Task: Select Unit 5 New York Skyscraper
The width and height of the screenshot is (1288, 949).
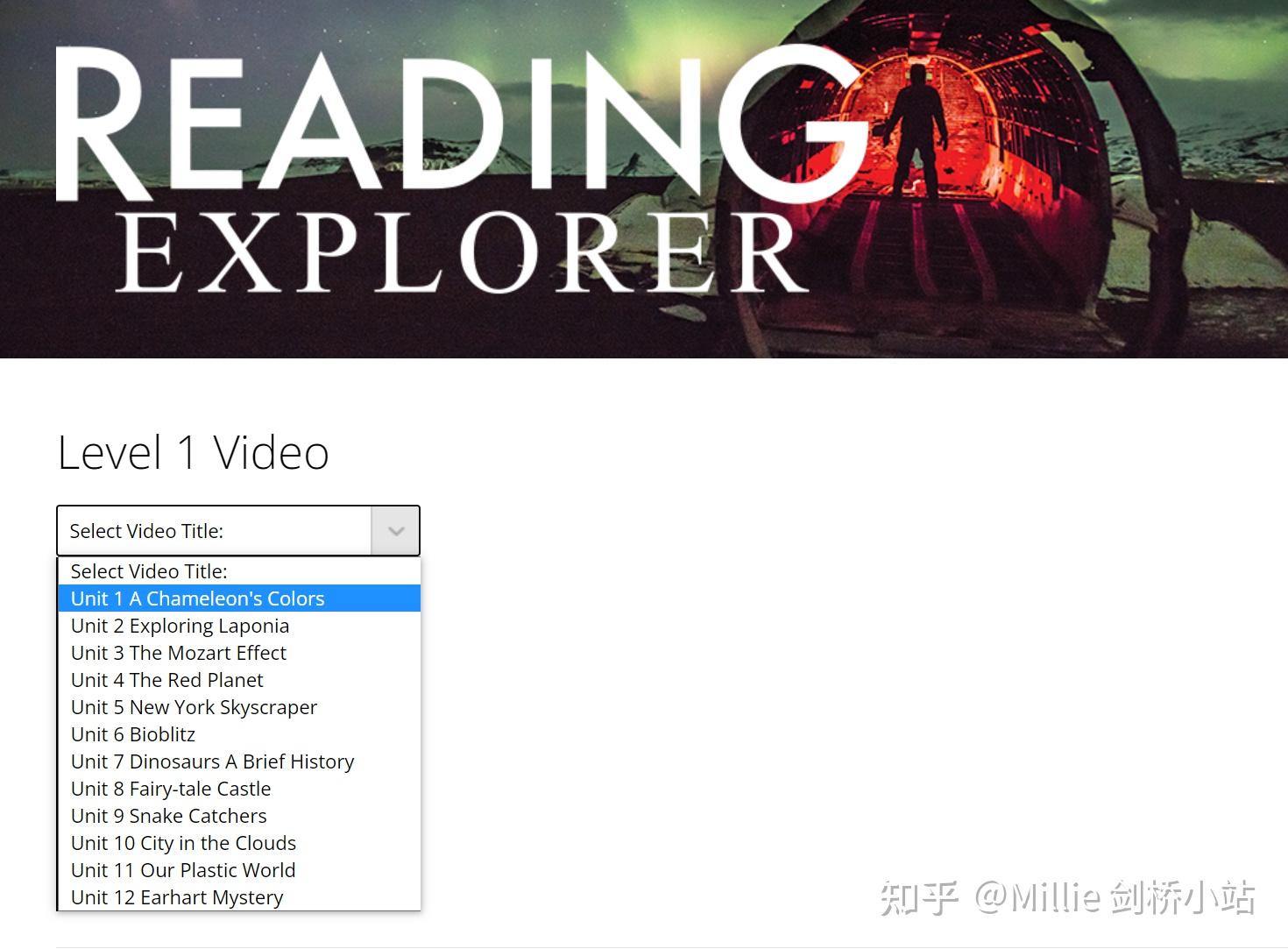Action: coord(194,707)
